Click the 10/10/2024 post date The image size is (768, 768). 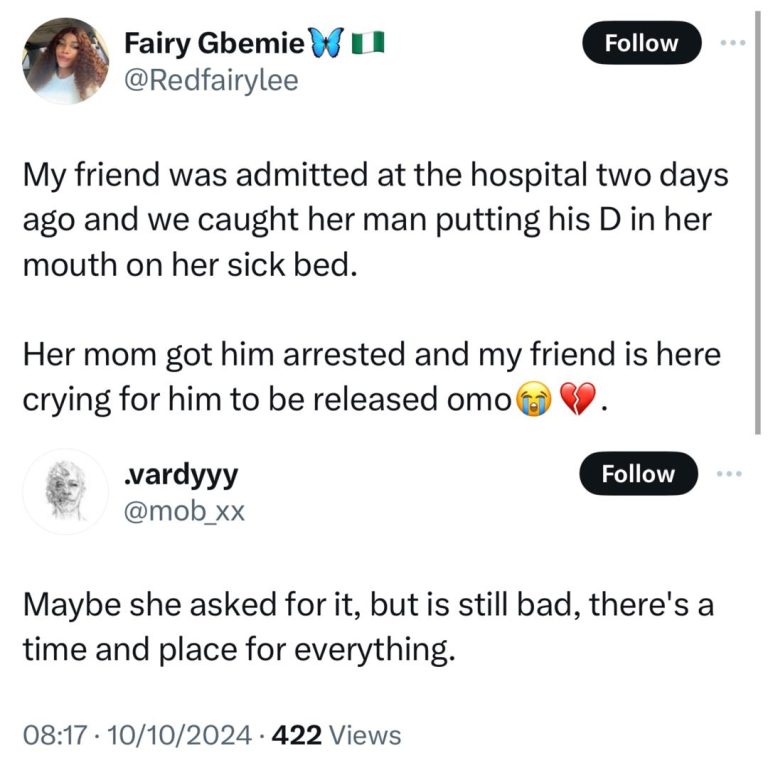(x=157, y=736)
